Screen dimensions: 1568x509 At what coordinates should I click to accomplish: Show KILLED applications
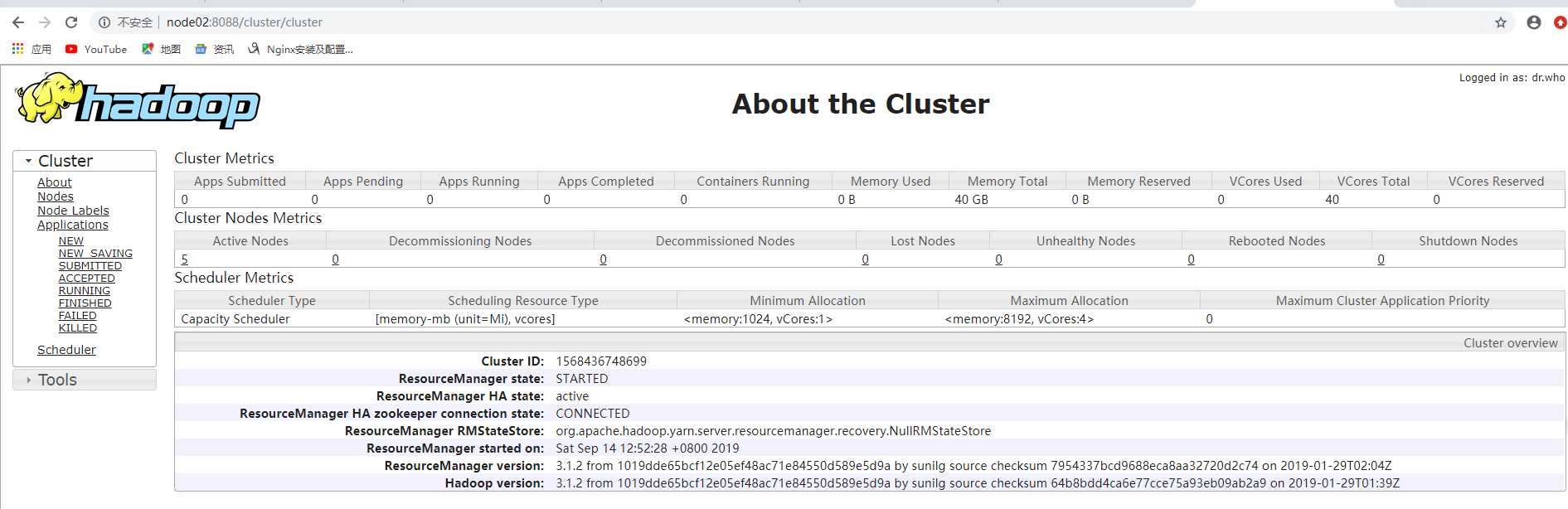click(78, 328)
